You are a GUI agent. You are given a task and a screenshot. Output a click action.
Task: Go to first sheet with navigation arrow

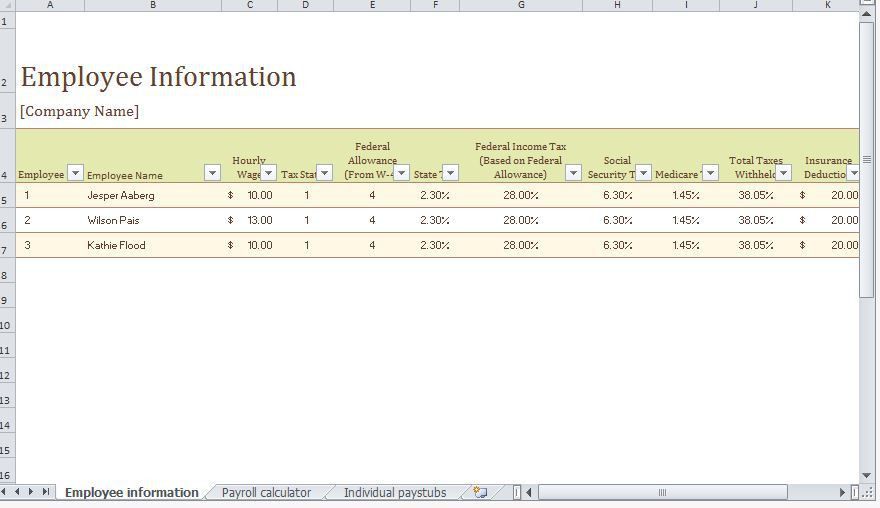point(4,492)
